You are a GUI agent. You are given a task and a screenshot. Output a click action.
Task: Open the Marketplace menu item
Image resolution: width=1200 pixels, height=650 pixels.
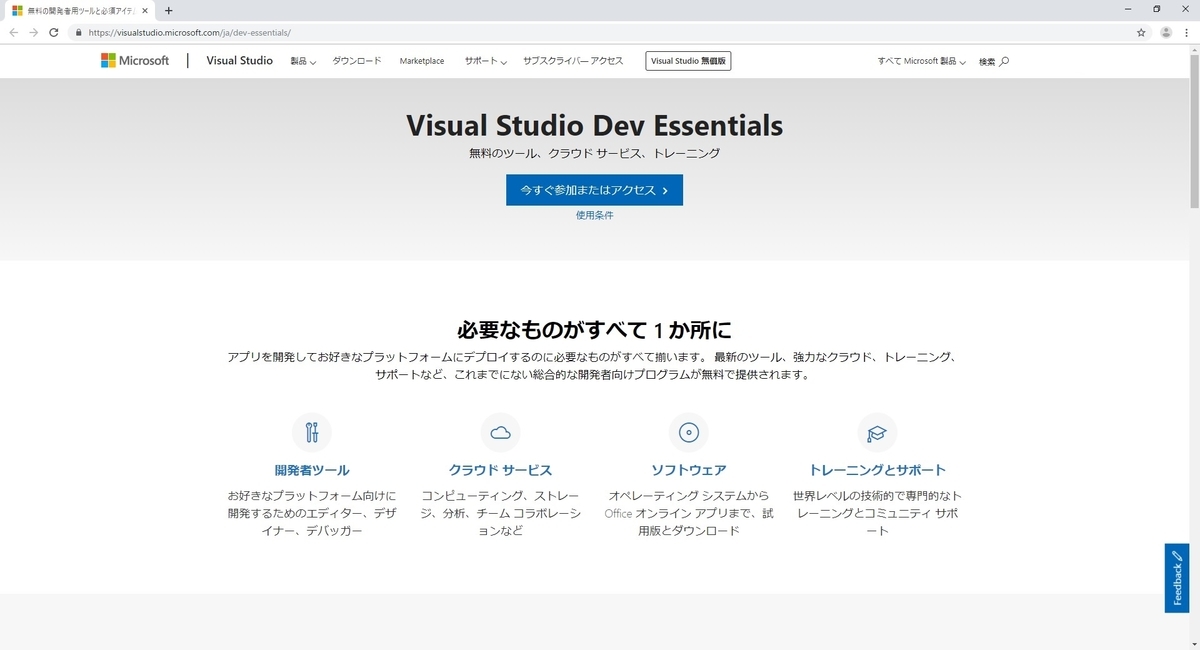422,61
